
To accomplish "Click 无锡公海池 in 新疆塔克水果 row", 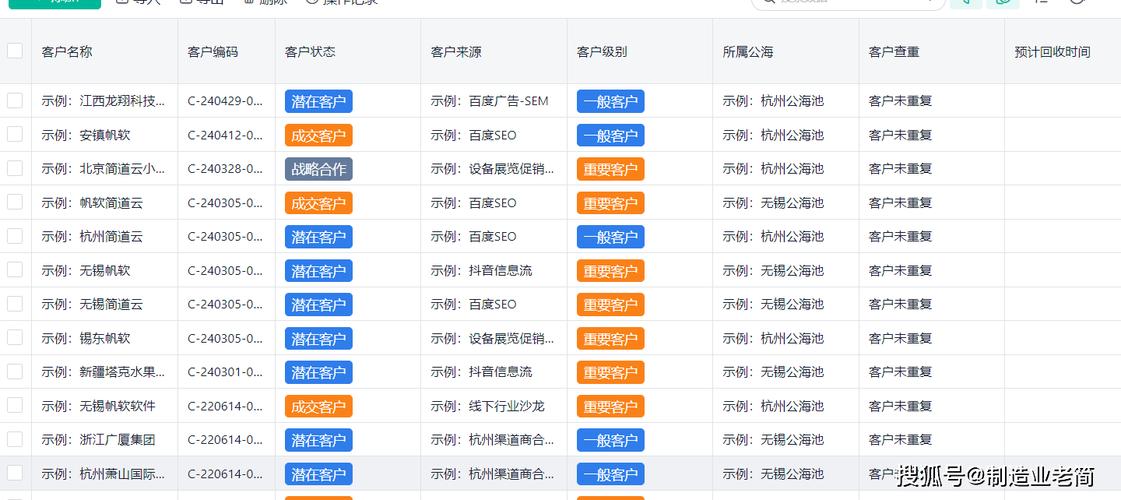I will (x=773, y=372).
